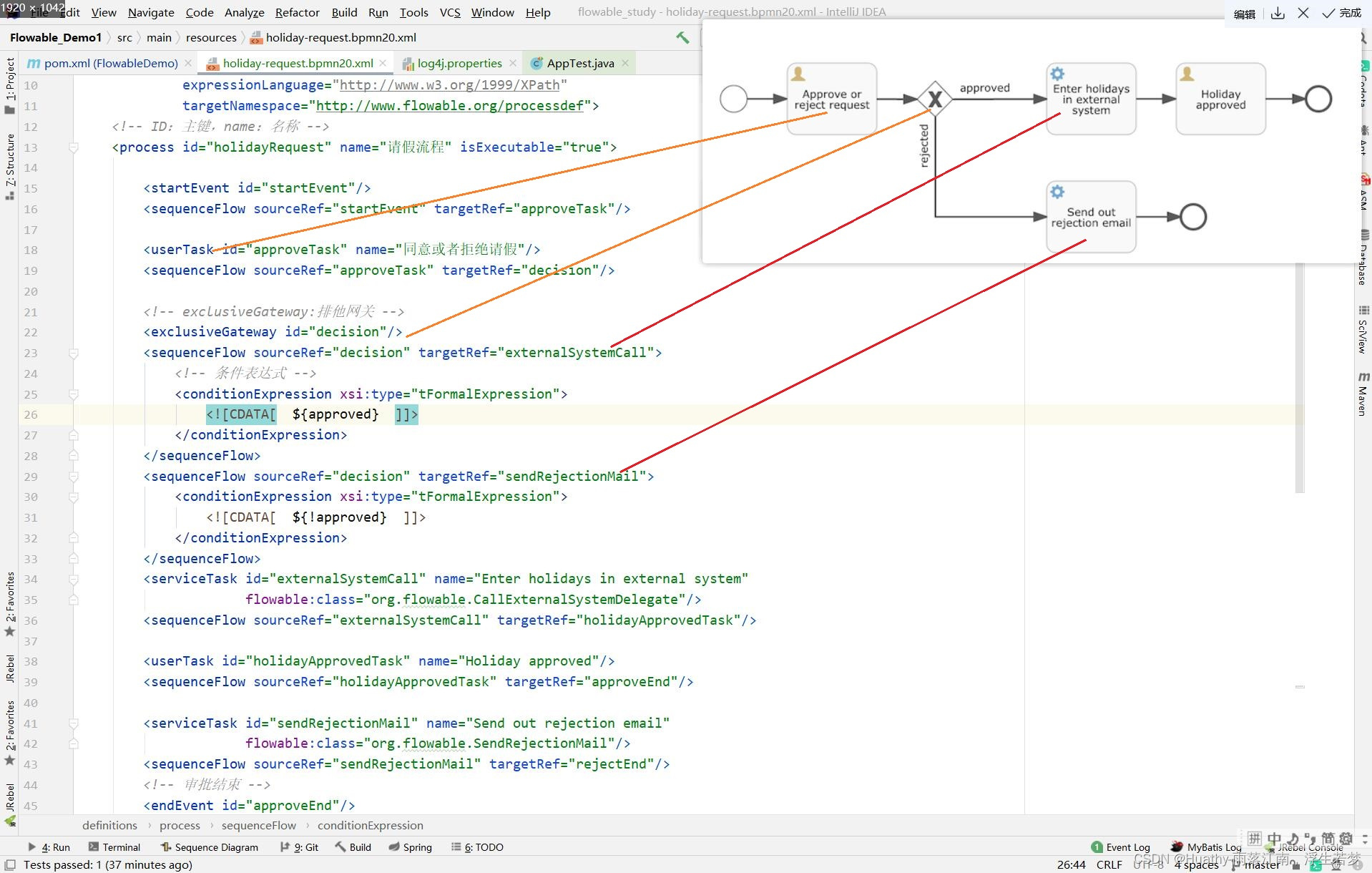Open the Window menu

[x=492, y=12]
